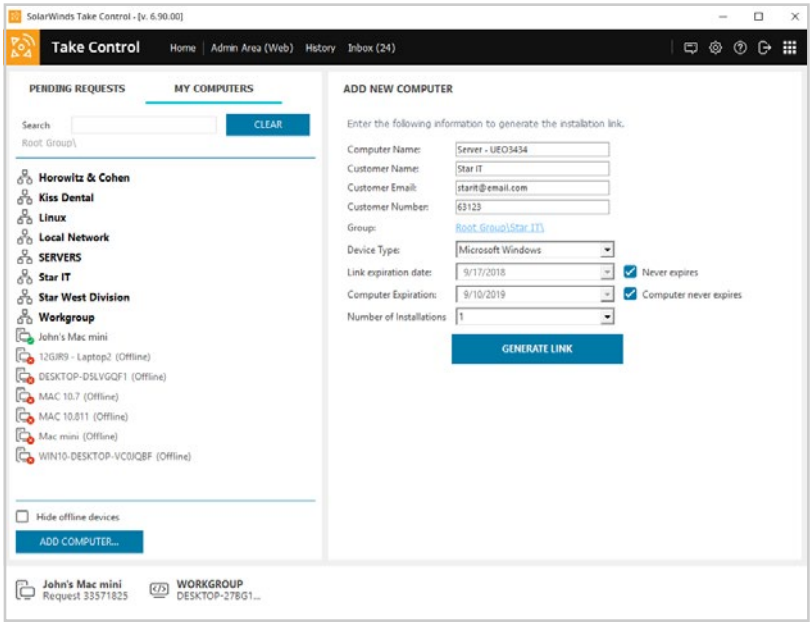This screenshot has height=625, width=812.
Task: Click the logout icon in header
Action: click(764, 48)
